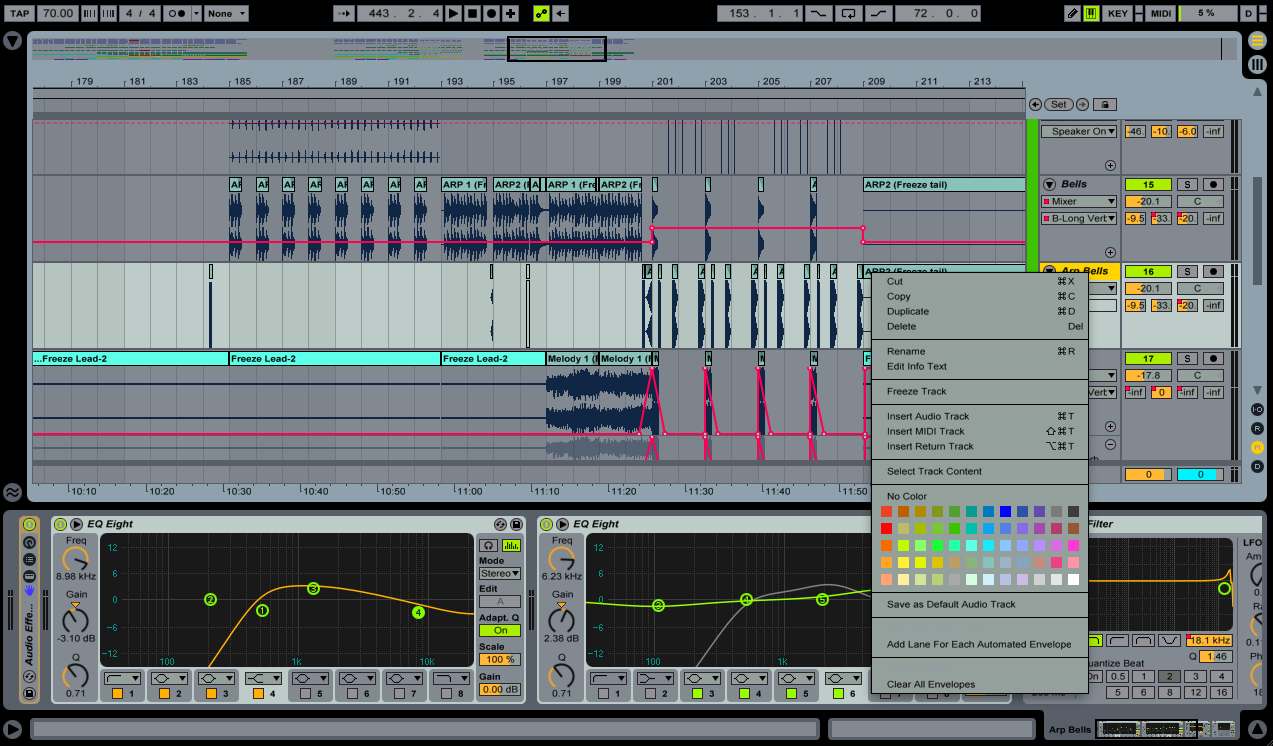Click the next locator arrow beside Set
Screen dimensions: 1273x746
pyautogui.click(x=1080, y=104)
